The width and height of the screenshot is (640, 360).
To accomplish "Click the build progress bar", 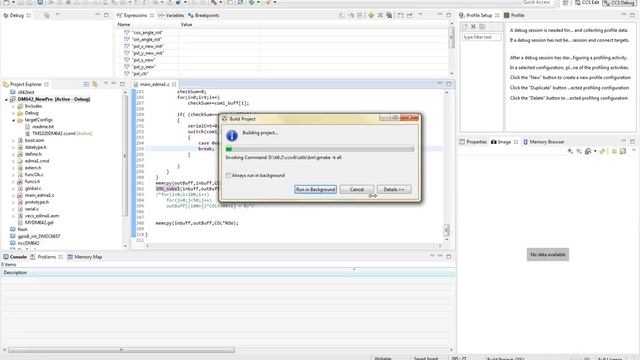I will coord(320,149).
